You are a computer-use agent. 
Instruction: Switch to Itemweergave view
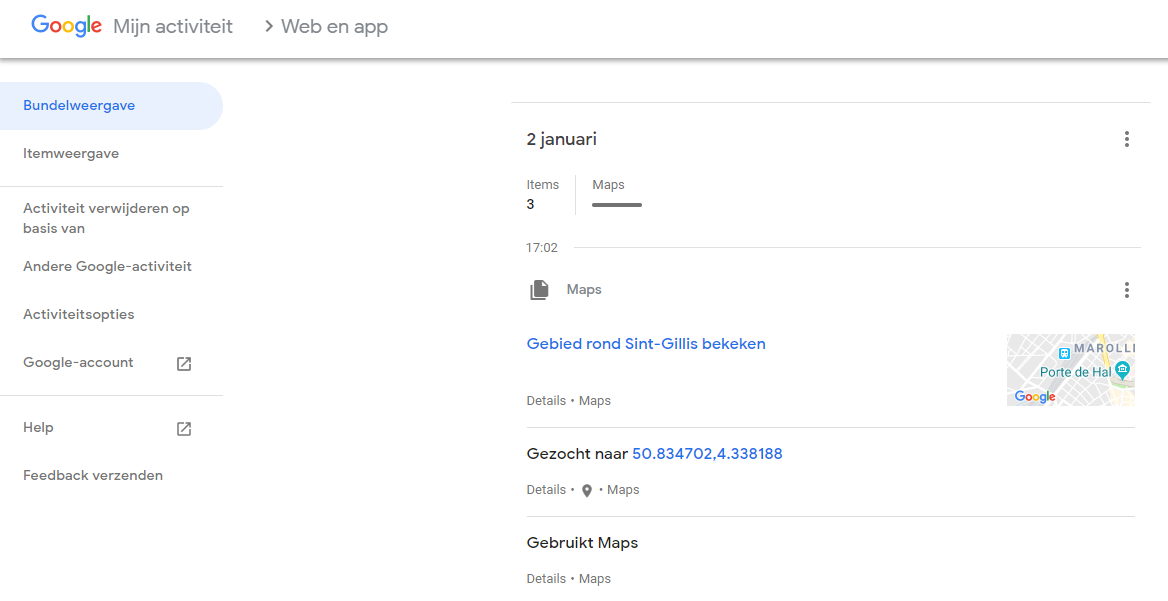(71, 154)
